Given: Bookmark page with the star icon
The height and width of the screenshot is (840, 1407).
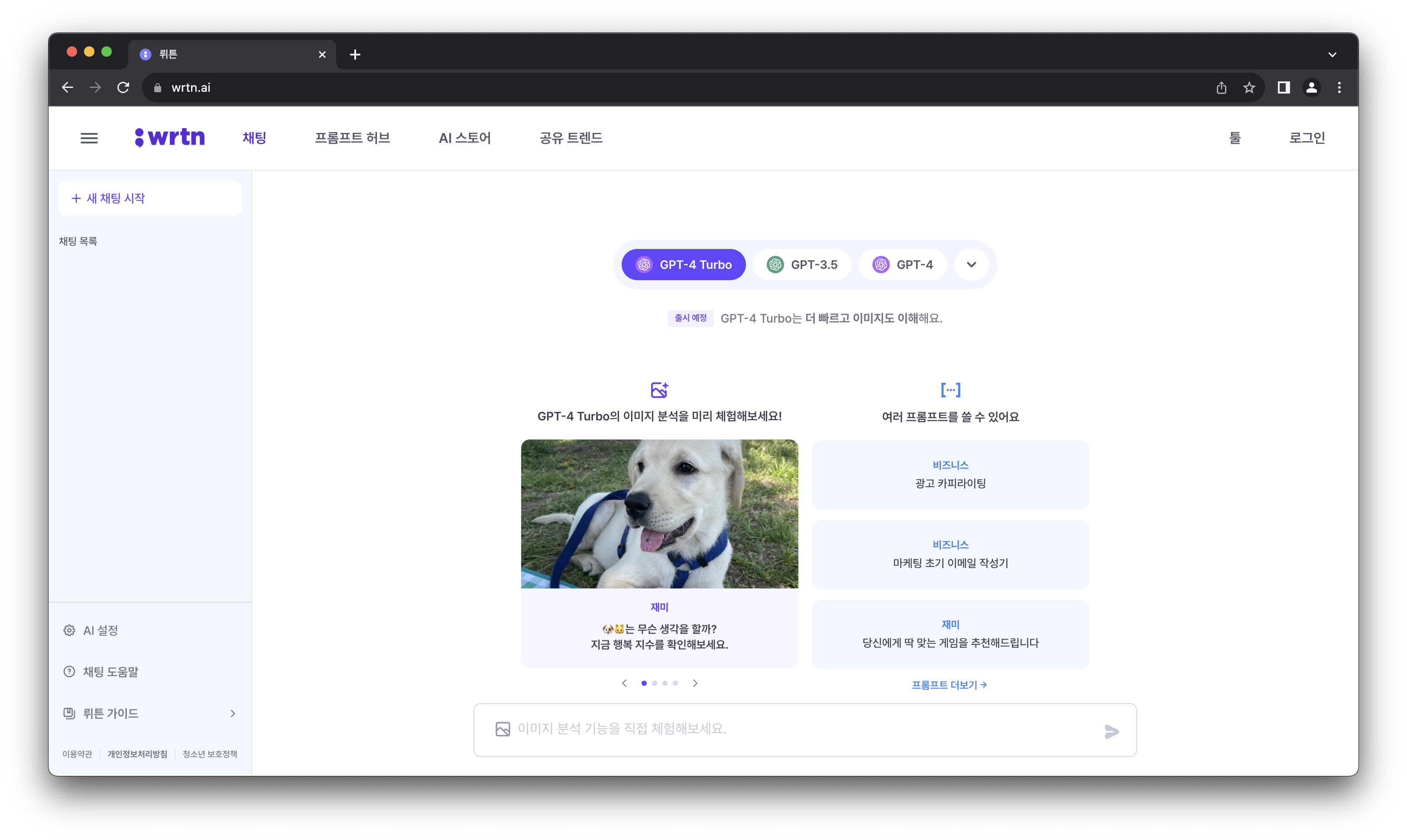Looking at the screenshot, I should click(x=1249, y=88).
